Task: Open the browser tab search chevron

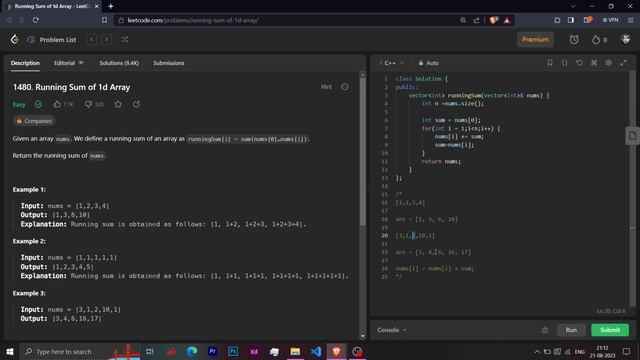Action: 573,6
